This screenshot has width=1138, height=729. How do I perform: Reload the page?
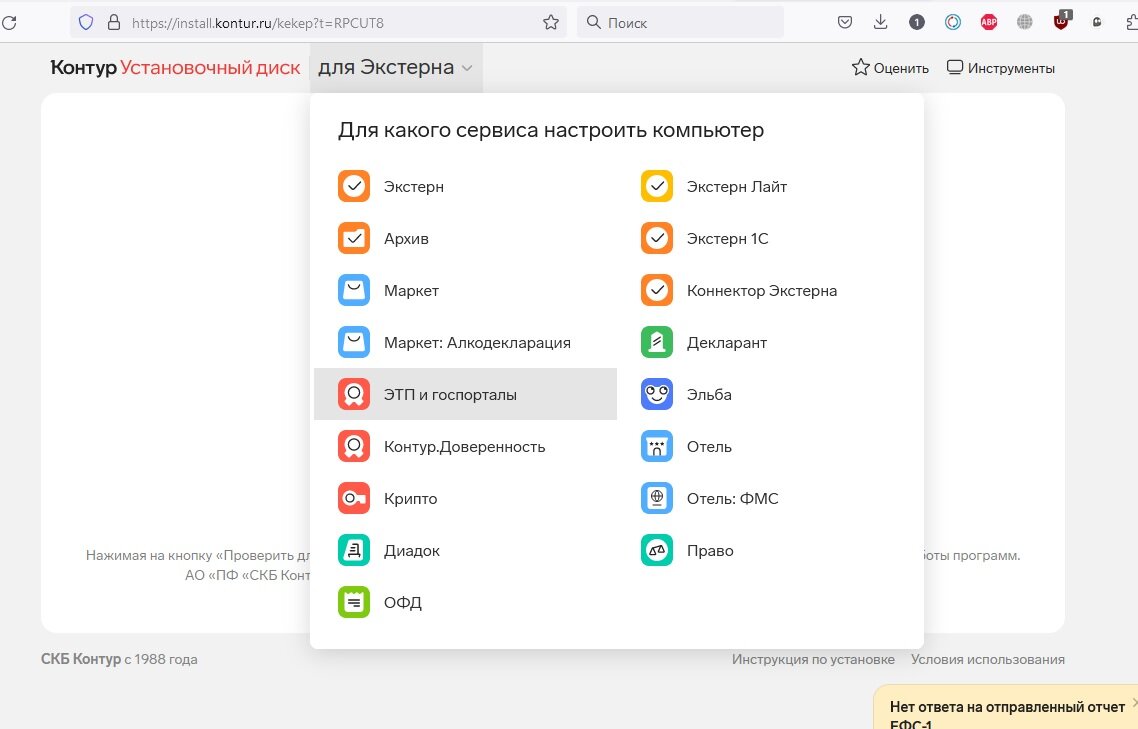pos(9,23)
